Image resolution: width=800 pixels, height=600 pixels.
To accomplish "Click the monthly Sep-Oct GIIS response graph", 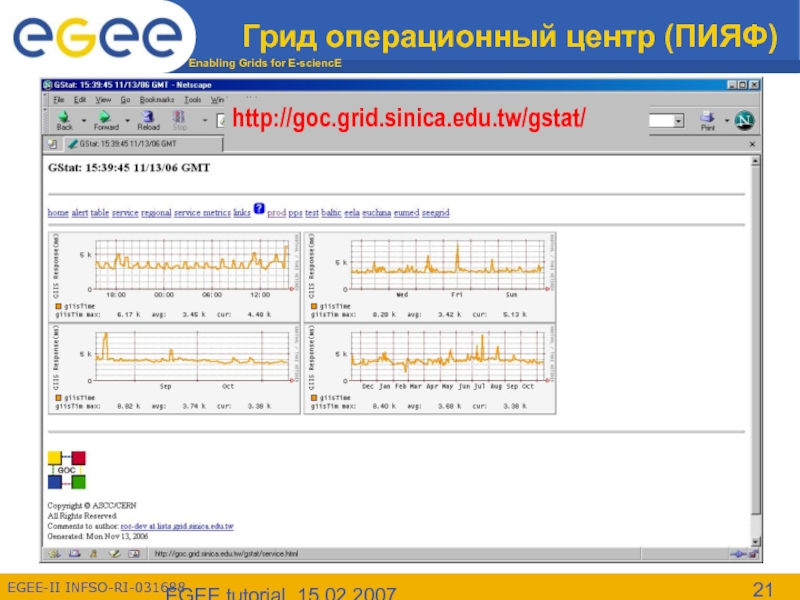I will pos(174,368).
